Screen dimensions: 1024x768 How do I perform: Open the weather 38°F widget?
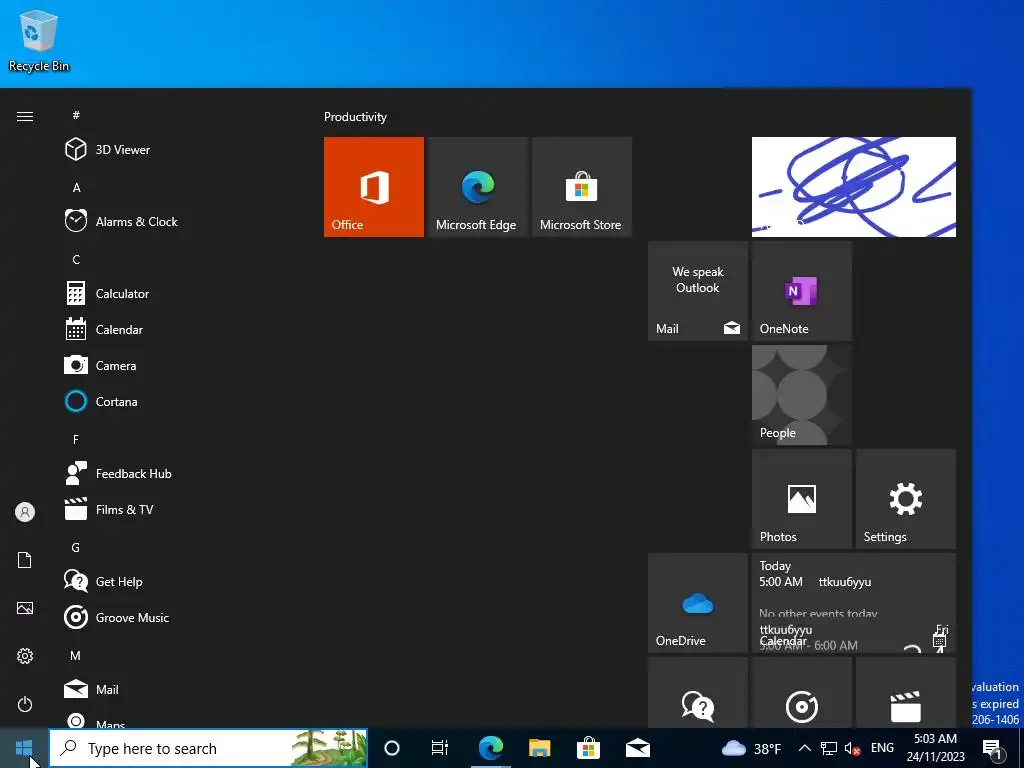click(751, 748)
